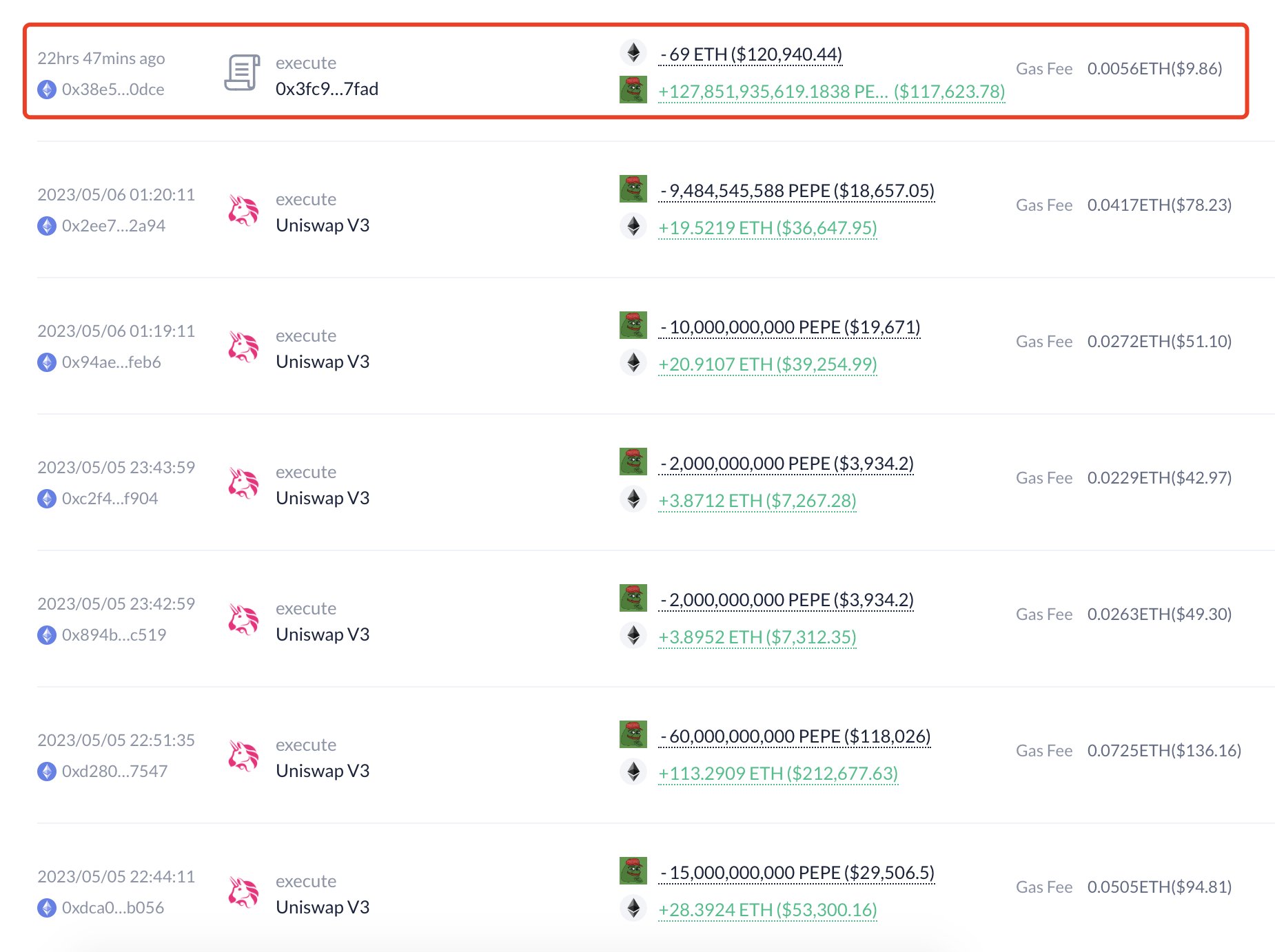Click PEPE icon beside -10,000,000,000 PEPE
Image resolution: width=1275 pixels, height=952 pixels.
click(633, 325)
